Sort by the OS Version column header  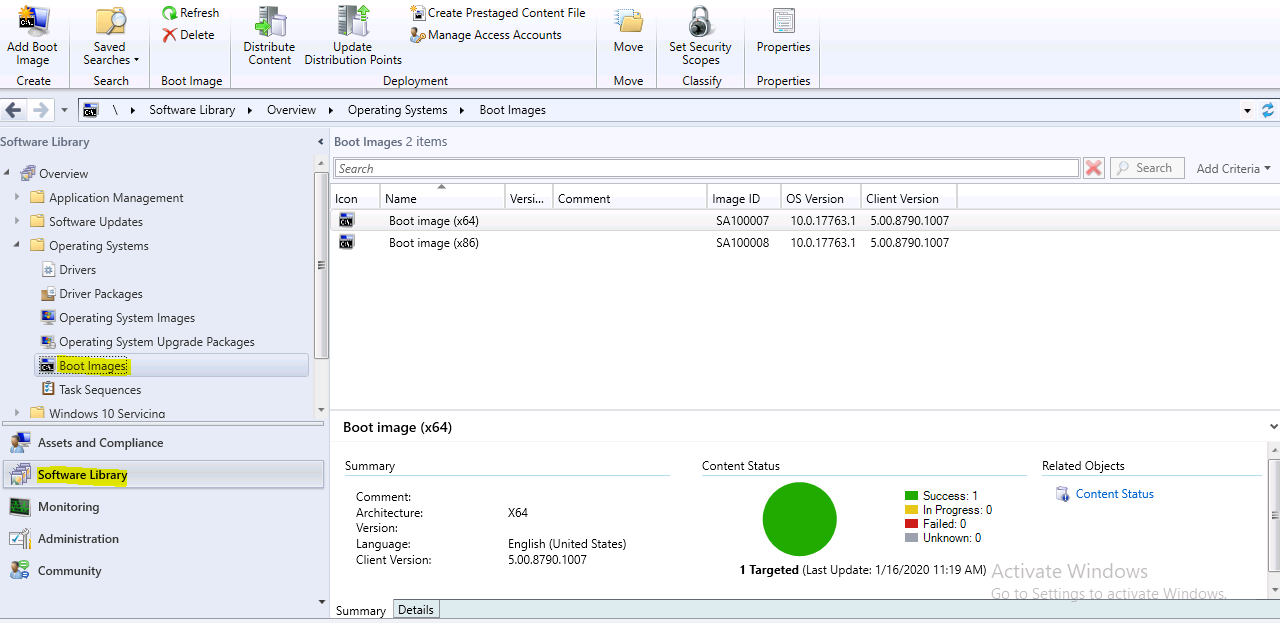(x=820, y=197)
